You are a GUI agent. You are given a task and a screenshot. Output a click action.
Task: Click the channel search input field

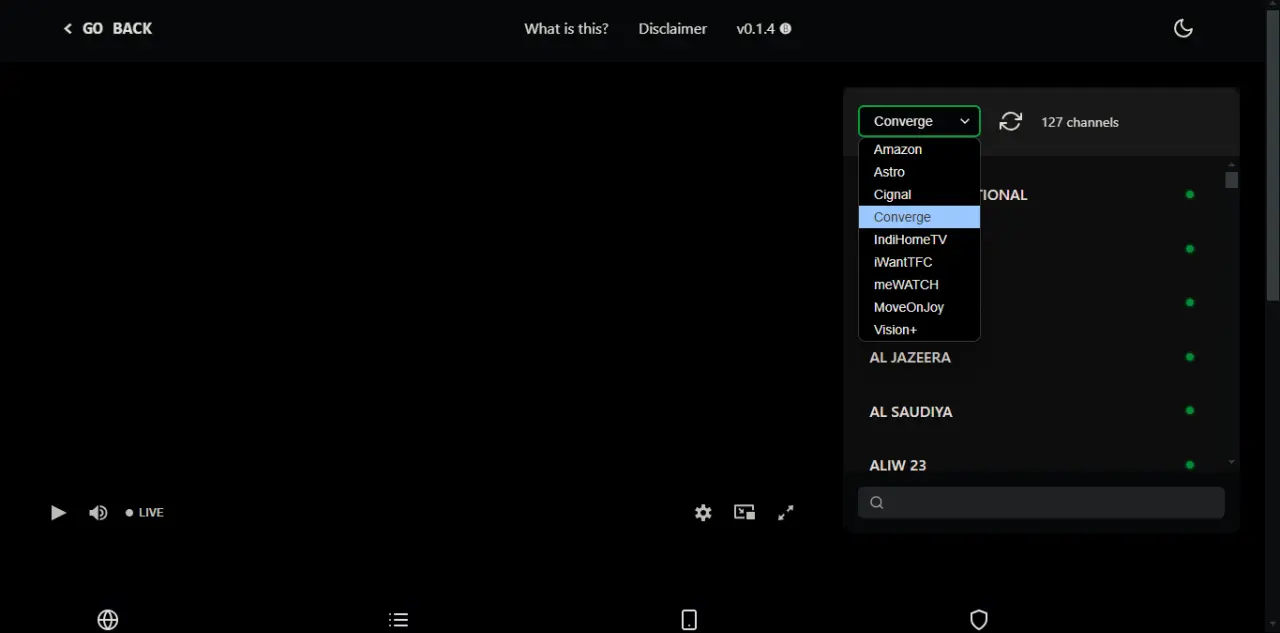coord(1041,502)
